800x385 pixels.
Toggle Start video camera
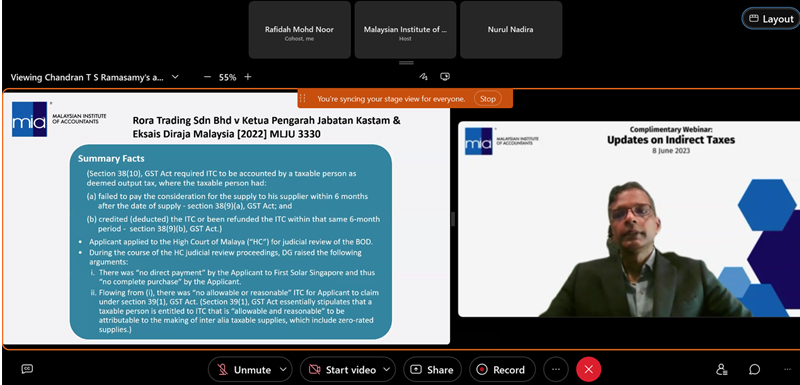(343, 370)
